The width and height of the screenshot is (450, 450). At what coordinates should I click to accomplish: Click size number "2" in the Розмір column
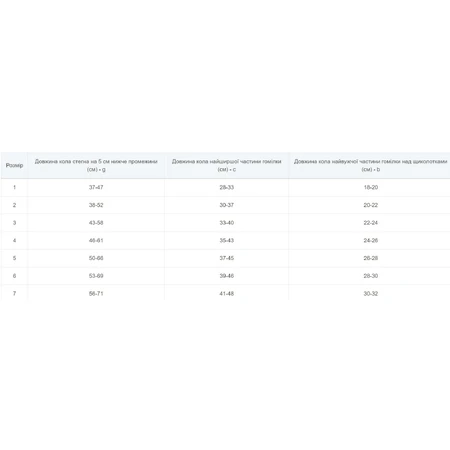point(14,205)
